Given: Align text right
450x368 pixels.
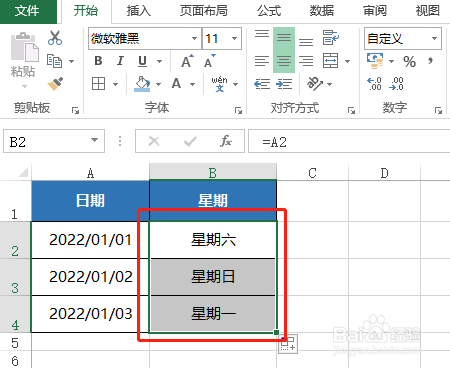Looking at the screenshot, I should pos(306,61).
